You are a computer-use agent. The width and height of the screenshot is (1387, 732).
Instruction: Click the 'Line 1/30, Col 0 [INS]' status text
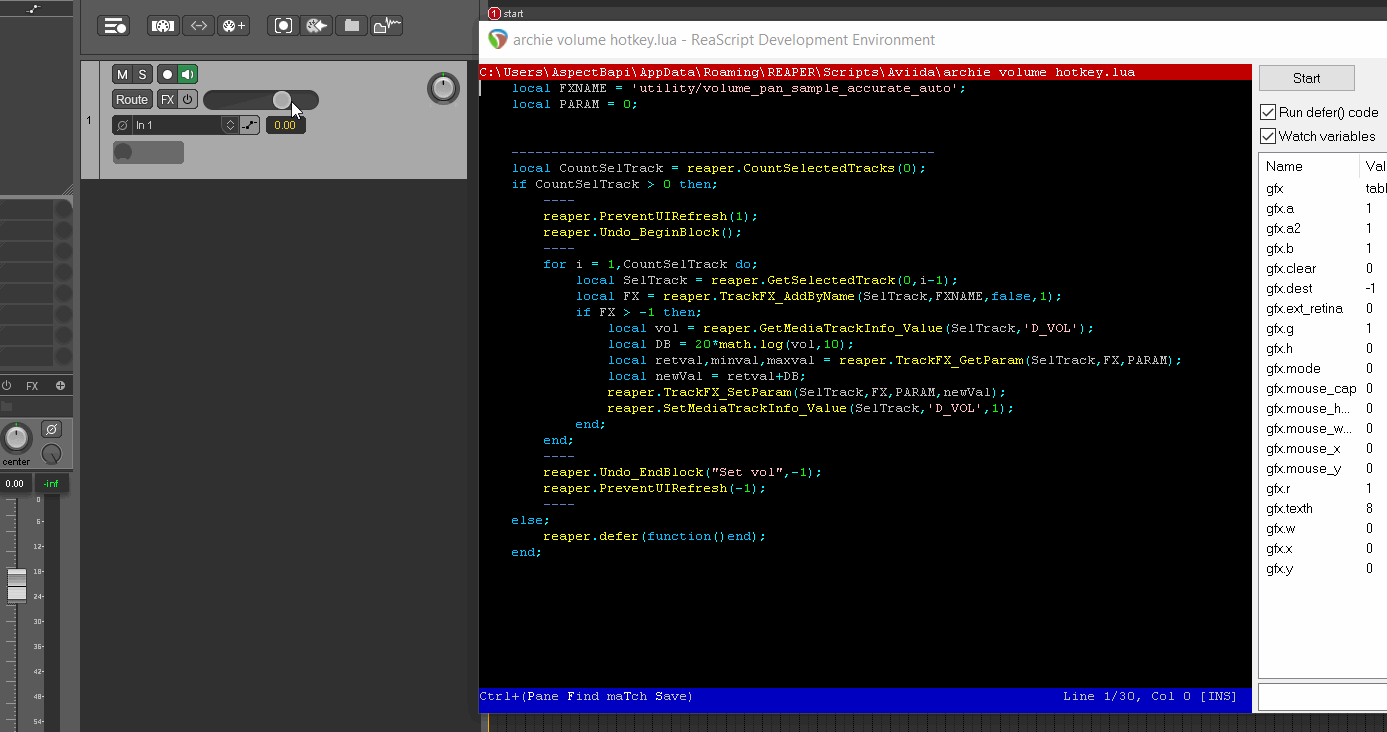pyautogui.click(x=1149, y=696)
